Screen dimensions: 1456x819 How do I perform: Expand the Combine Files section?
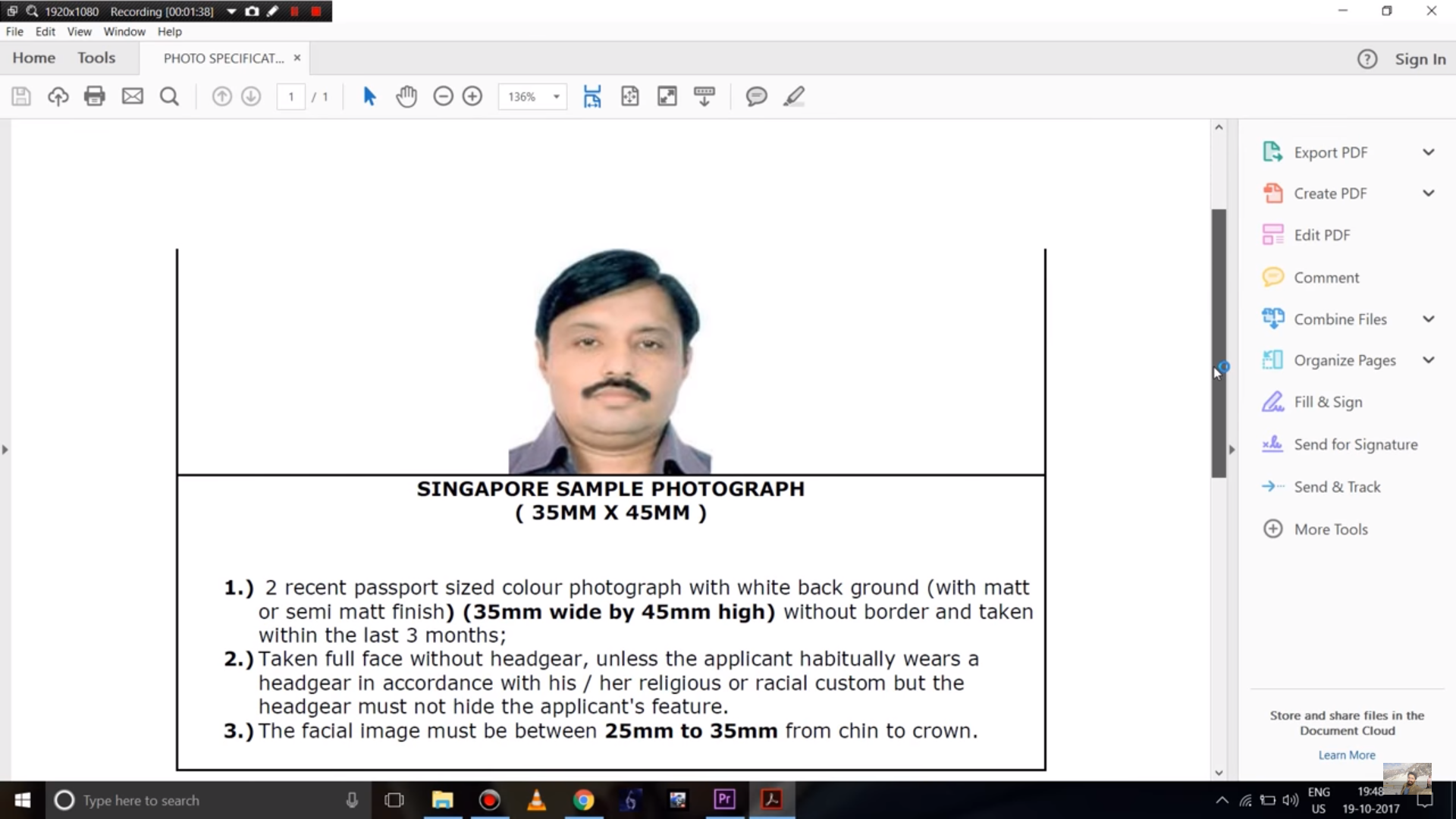pyautogui.click(x=1429, y=318)
